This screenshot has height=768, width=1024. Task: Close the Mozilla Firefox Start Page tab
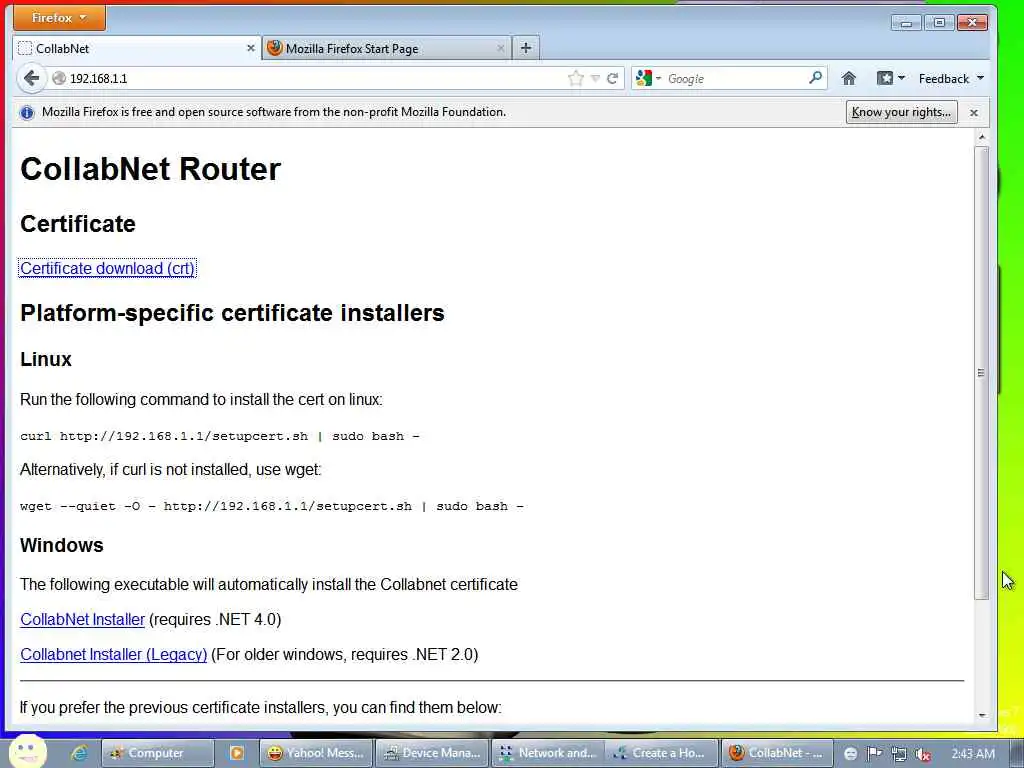(500, 48)
